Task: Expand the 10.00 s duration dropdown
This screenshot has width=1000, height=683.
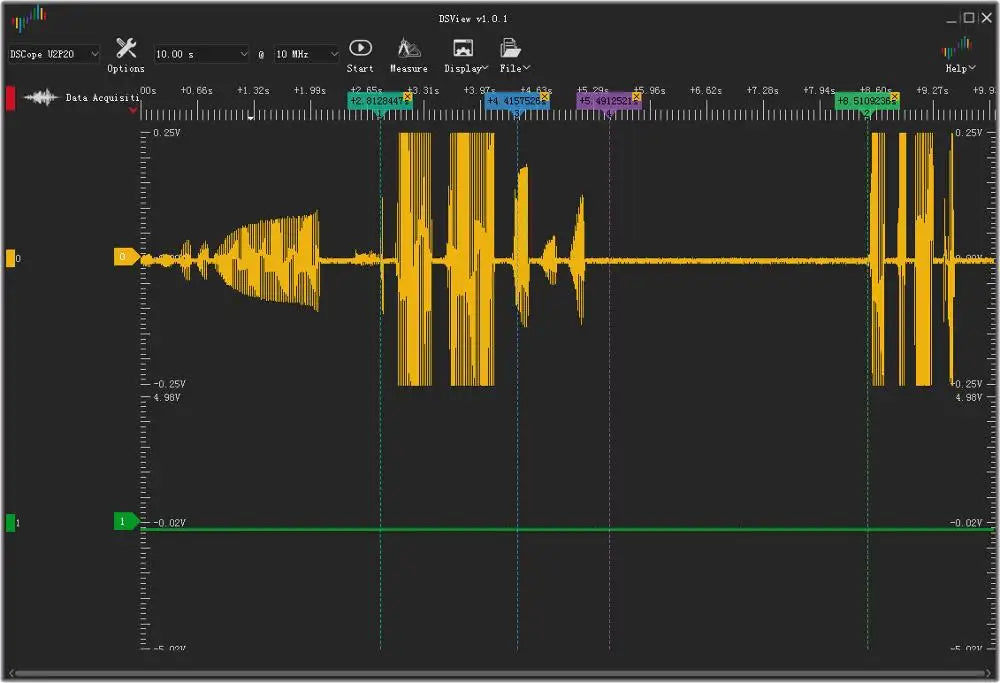Action: tap(201, 54)
